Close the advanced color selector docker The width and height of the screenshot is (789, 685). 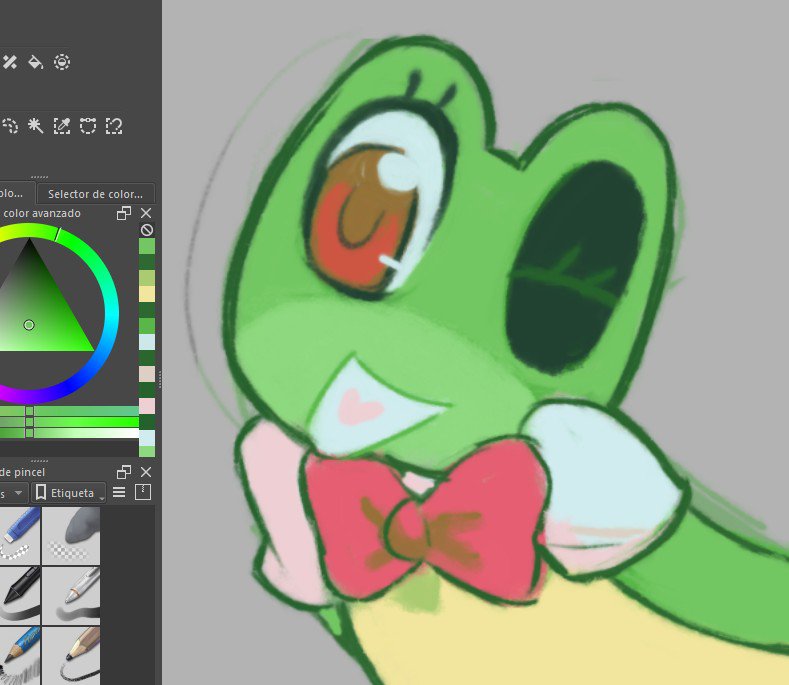146,213
